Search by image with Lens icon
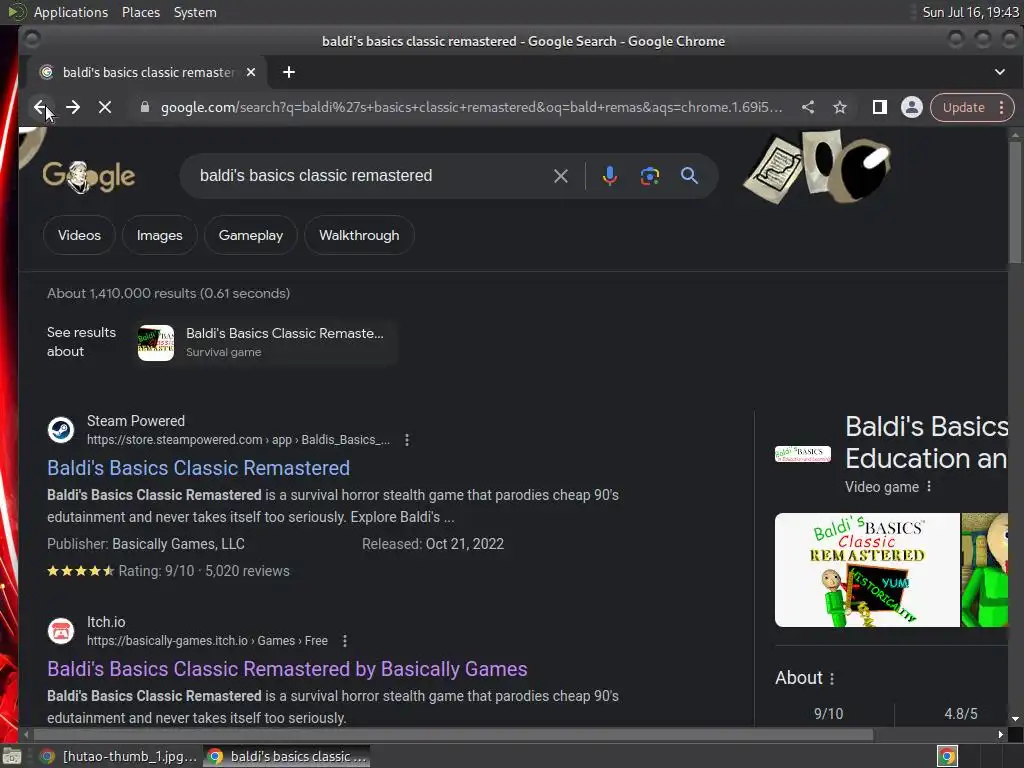Image resolution: width=1024 pixels, height=768 pixels. [650, 176]
